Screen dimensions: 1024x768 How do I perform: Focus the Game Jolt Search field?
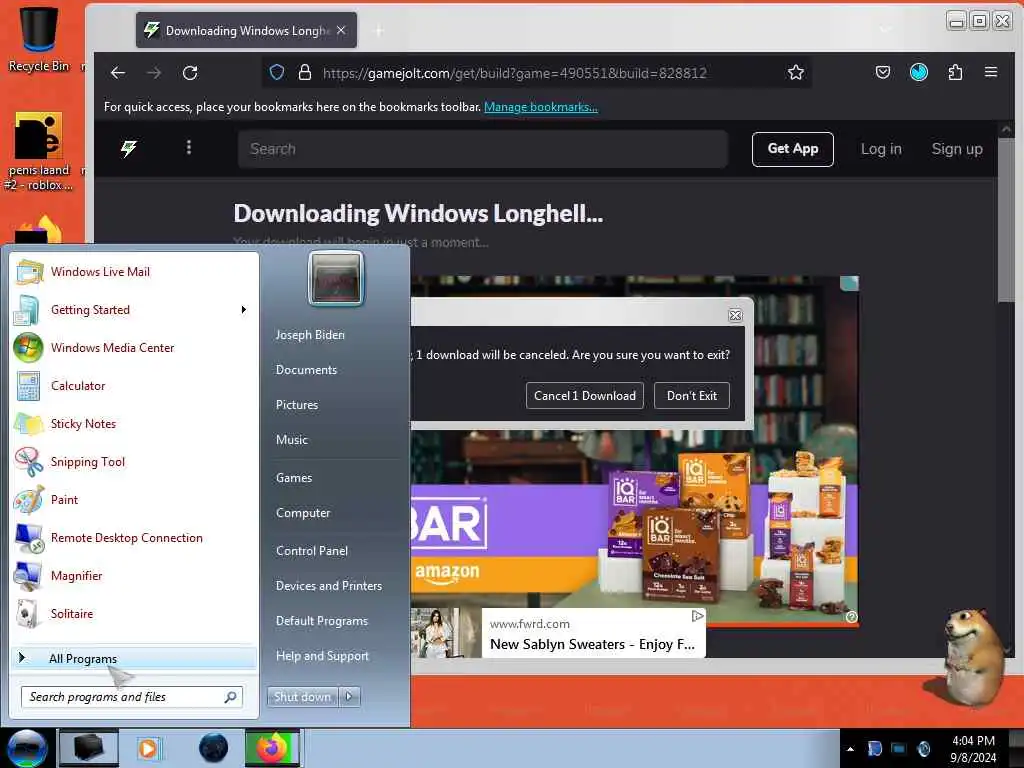(483, 149)
